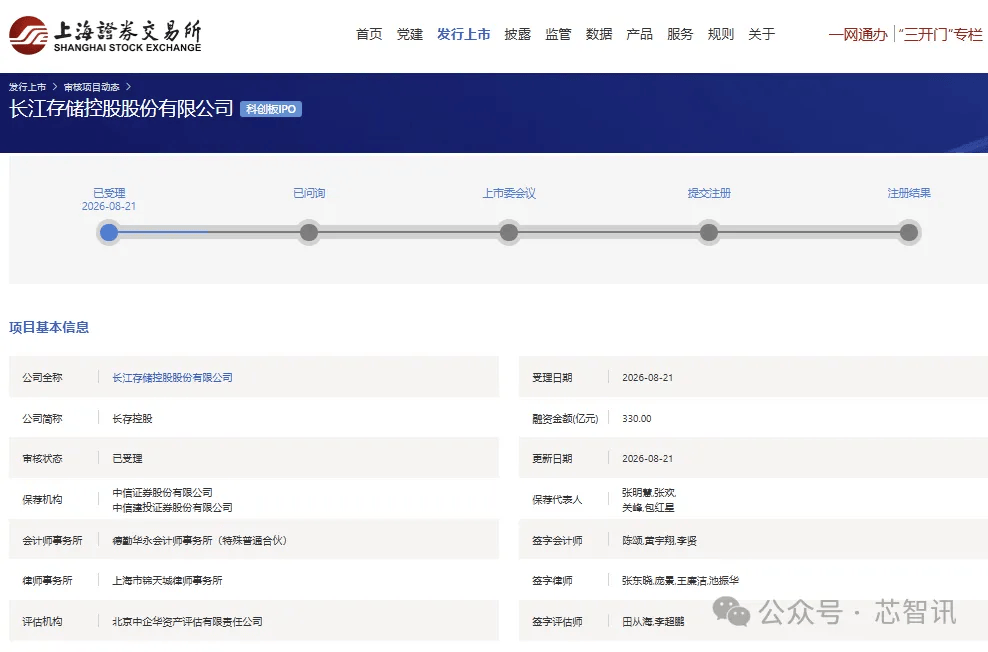Click the 保荐代表人 field label
The image size is (988, 652).
[557, 500]
